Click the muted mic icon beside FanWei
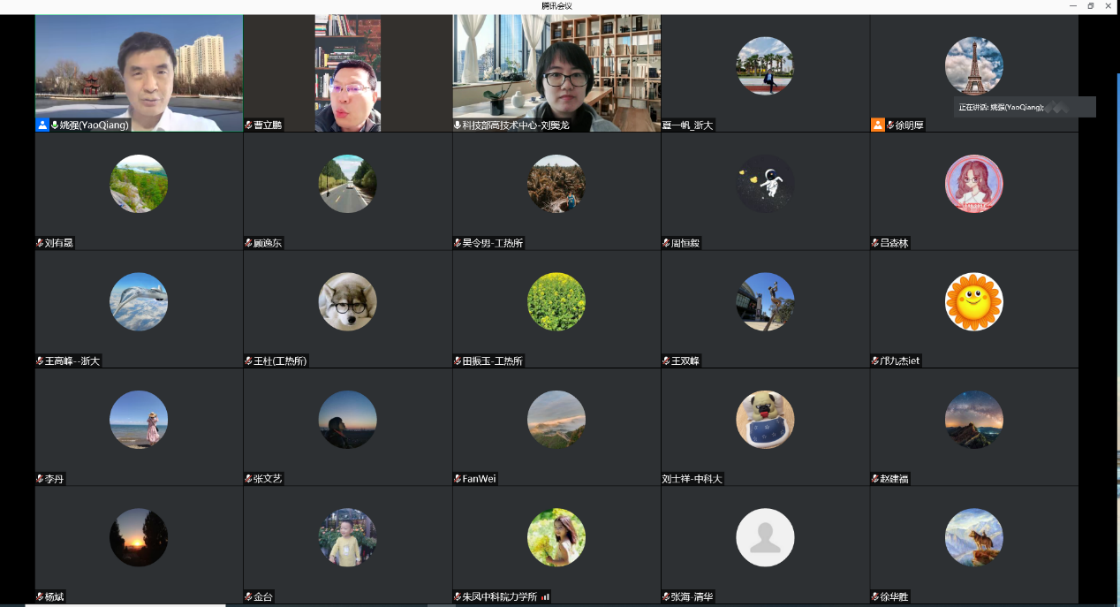 [457, 479]
